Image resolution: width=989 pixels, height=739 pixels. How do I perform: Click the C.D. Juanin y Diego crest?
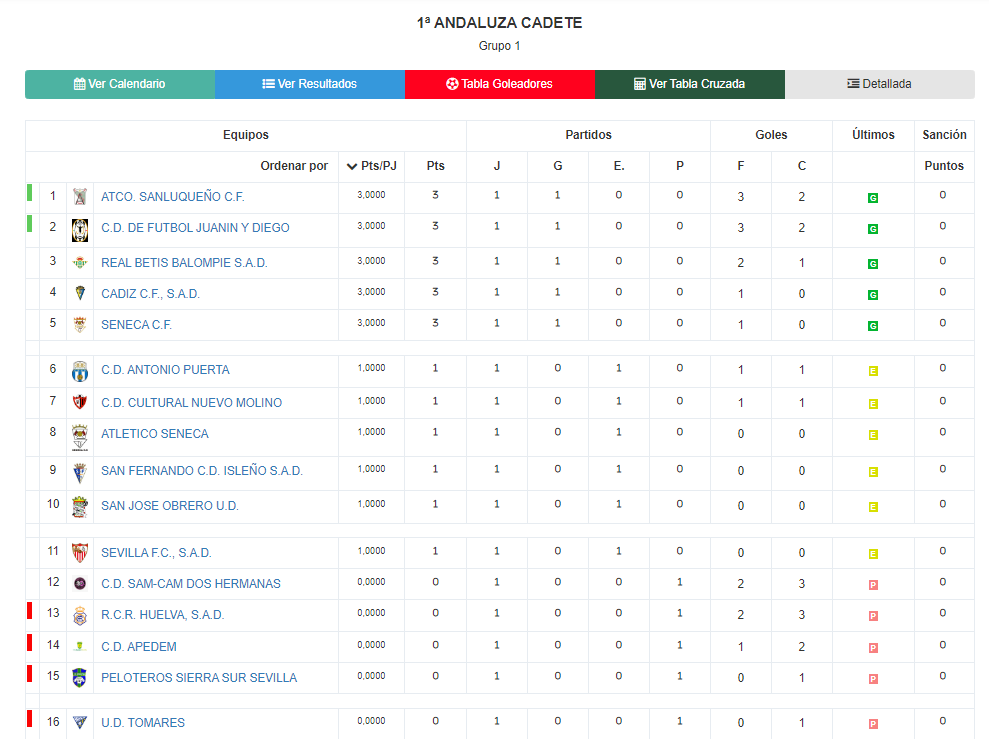point(80,231)
